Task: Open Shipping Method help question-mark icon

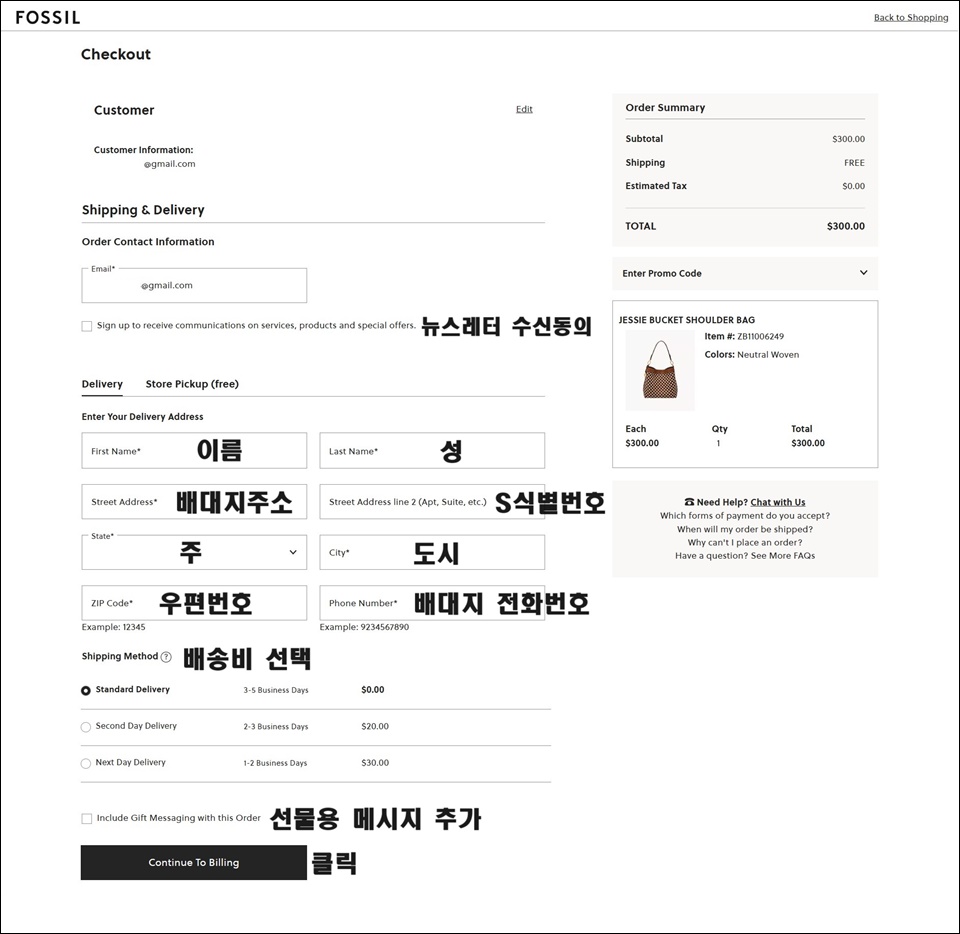Action: pos(166,657)
